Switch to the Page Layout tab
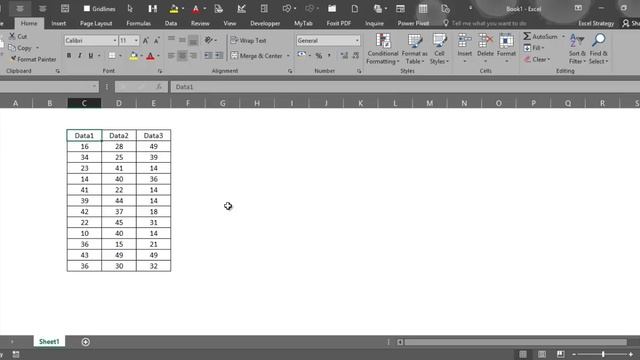Screen dimensions: 640x360 pos(96,23)
